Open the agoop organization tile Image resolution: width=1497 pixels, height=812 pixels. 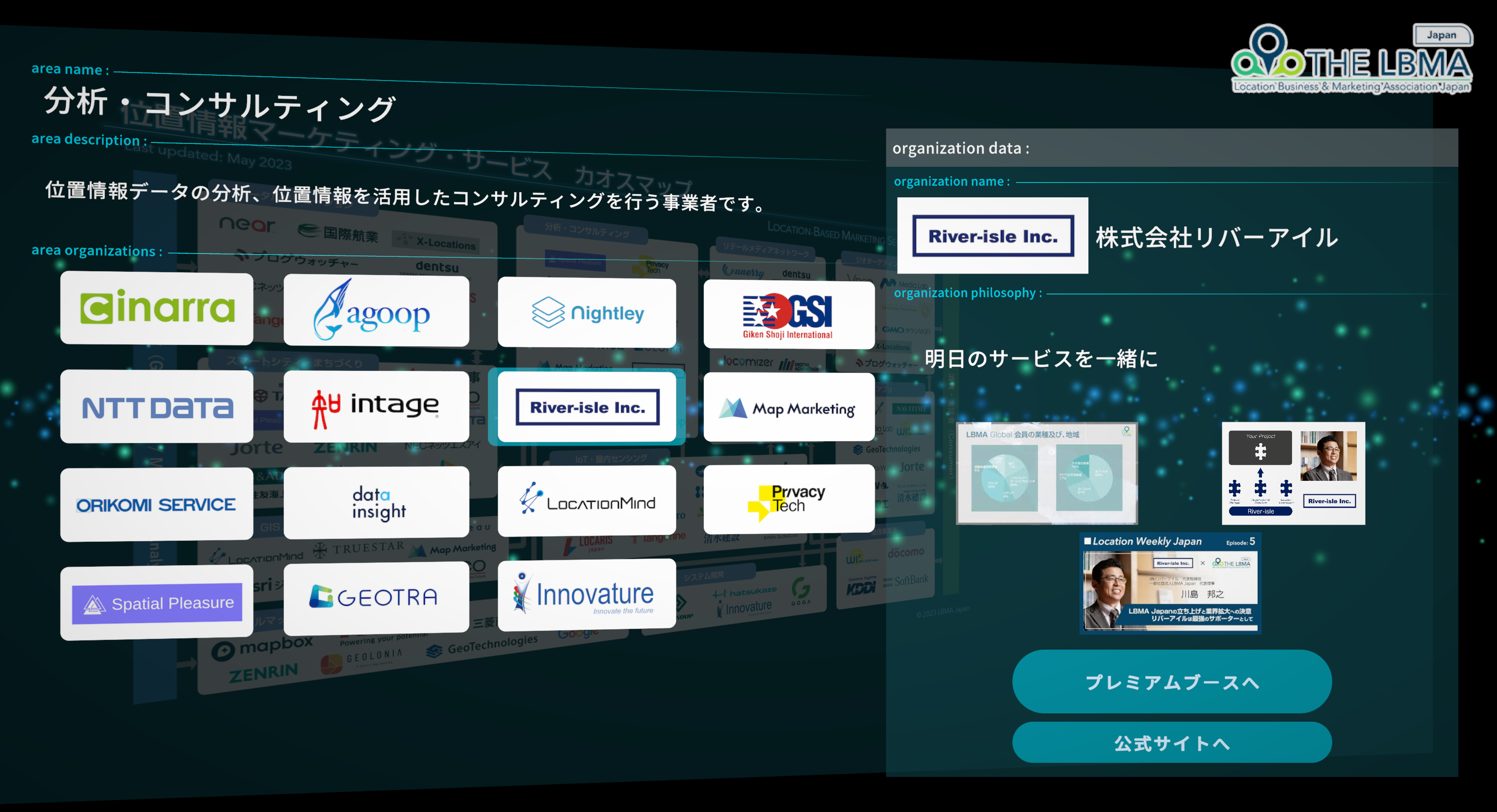click(x=376, y=312)
